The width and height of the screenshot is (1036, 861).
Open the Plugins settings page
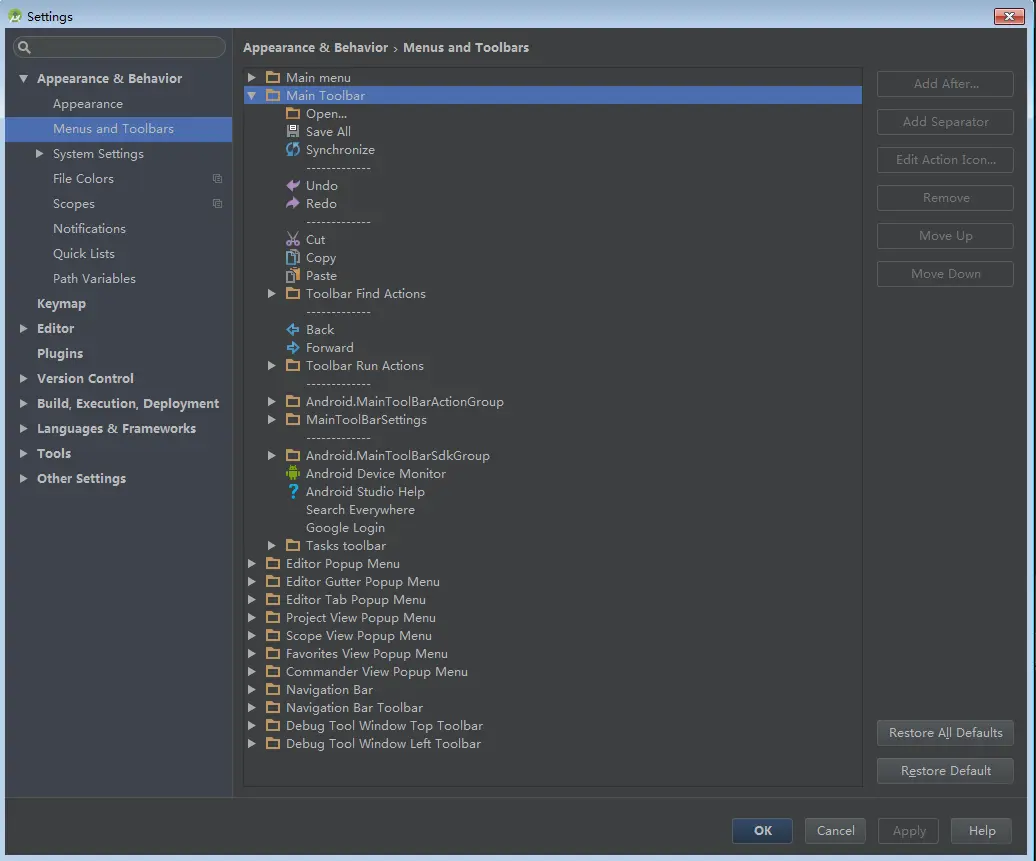[x=60, y=354]
